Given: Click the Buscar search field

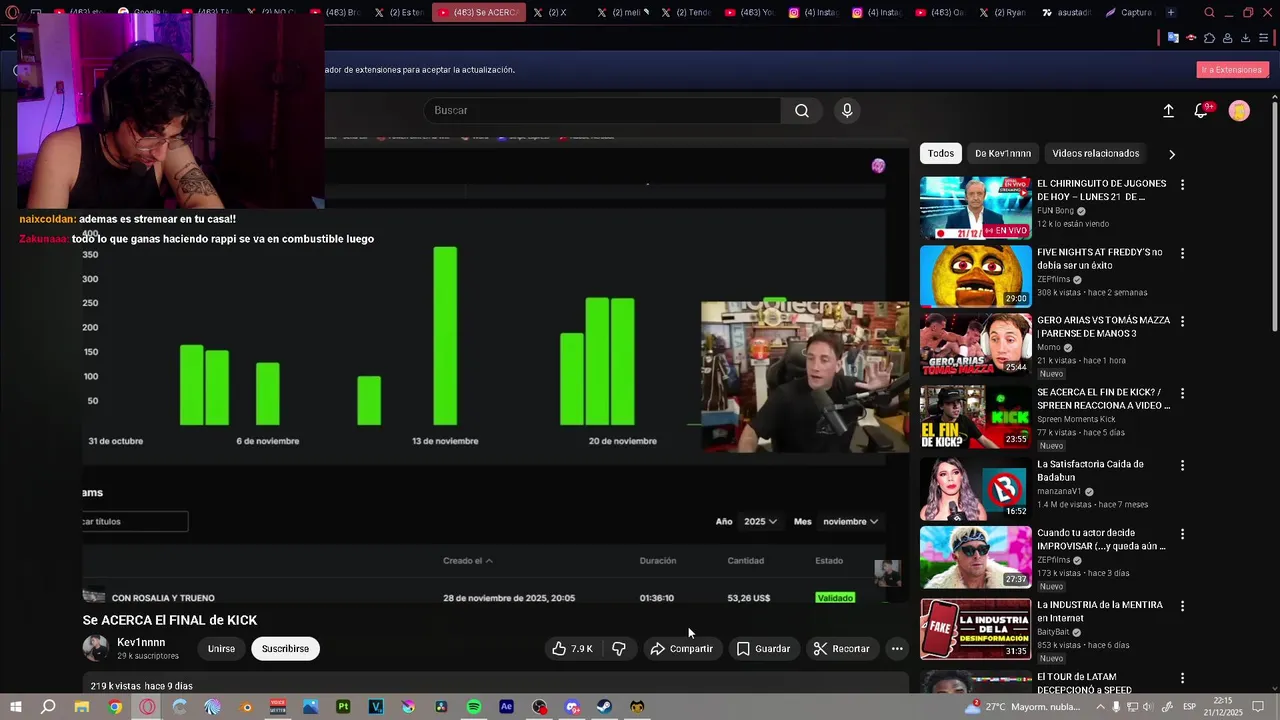Looking at the screenshot, I should pyautogui.click(x=602, y=111).
